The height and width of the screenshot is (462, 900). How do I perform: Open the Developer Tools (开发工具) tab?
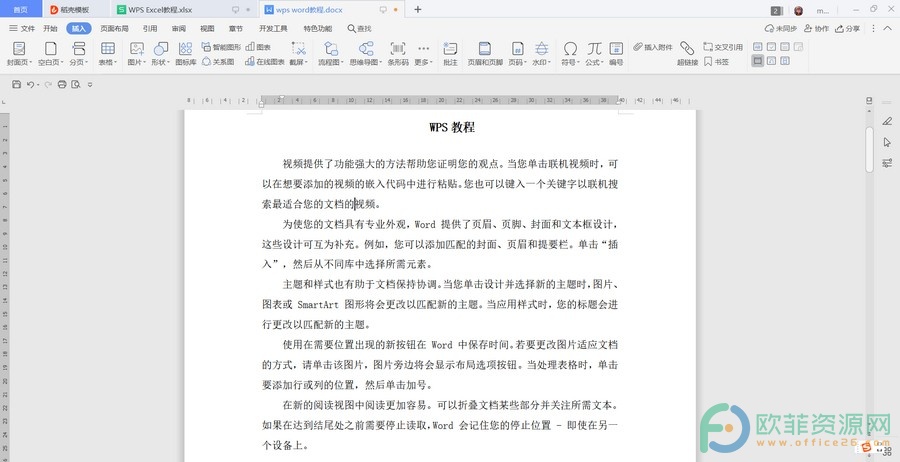click(x=273, y=29)
